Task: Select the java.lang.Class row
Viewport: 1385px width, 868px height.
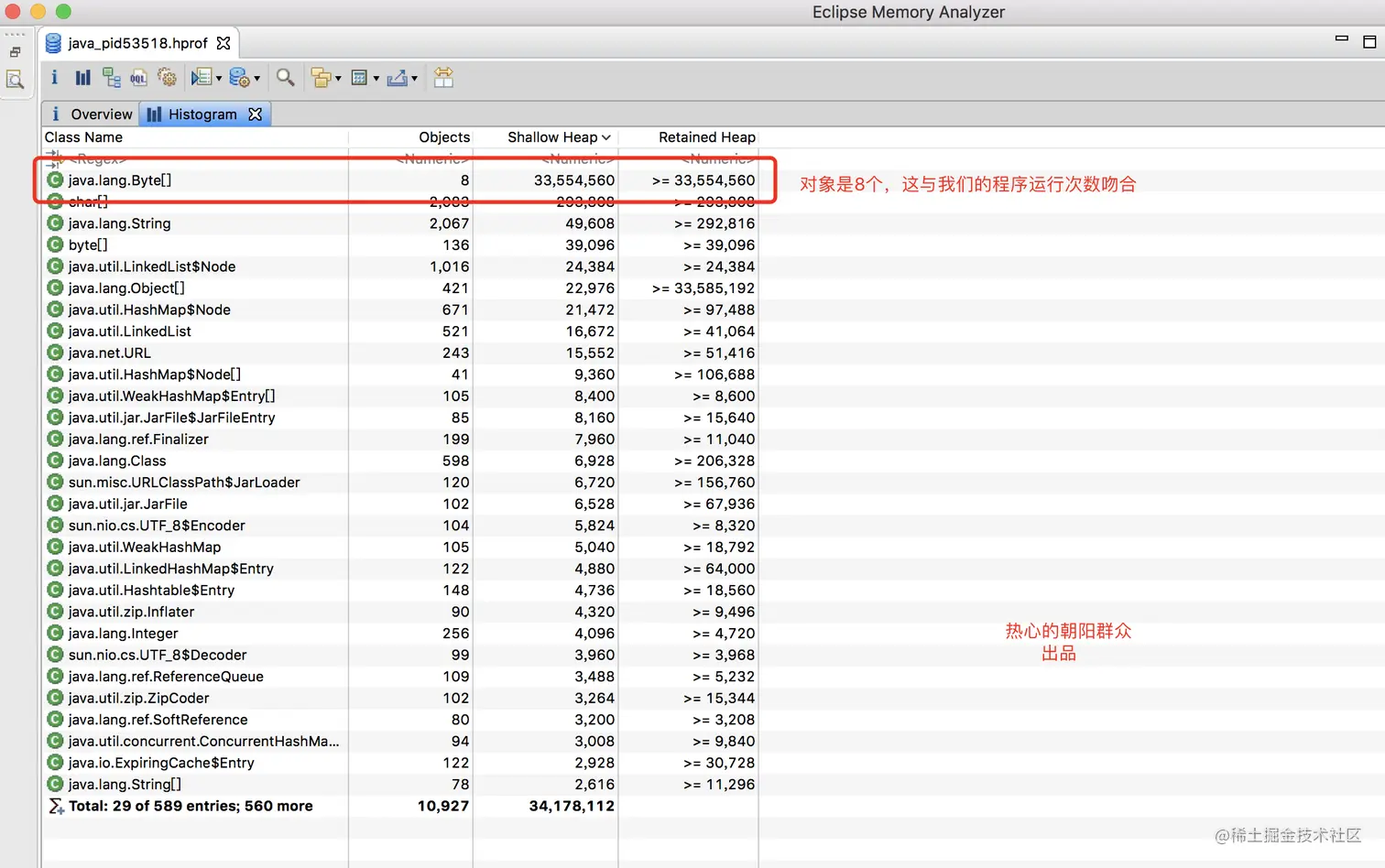Action: (400, 461)
